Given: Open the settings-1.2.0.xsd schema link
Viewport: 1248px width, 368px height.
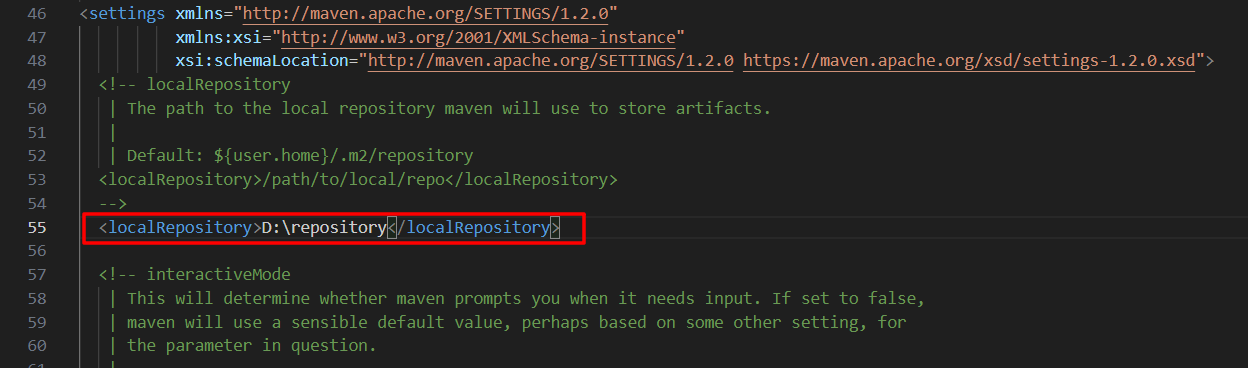Looking at the screenshot, I should (969, 61).
